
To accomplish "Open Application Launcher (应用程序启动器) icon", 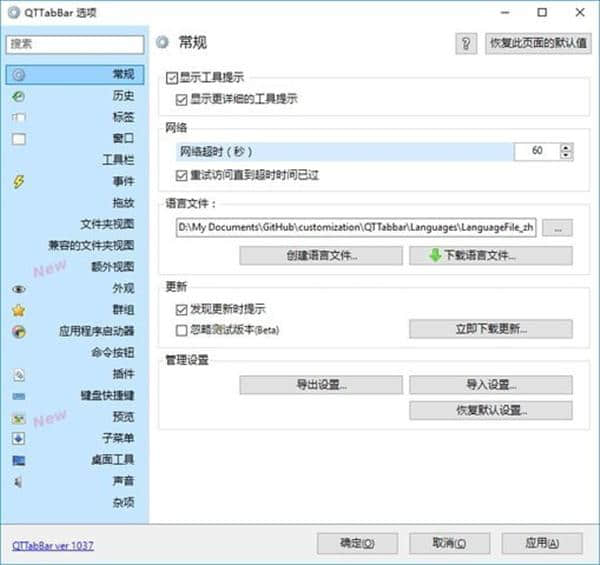I will coord(18,331).
